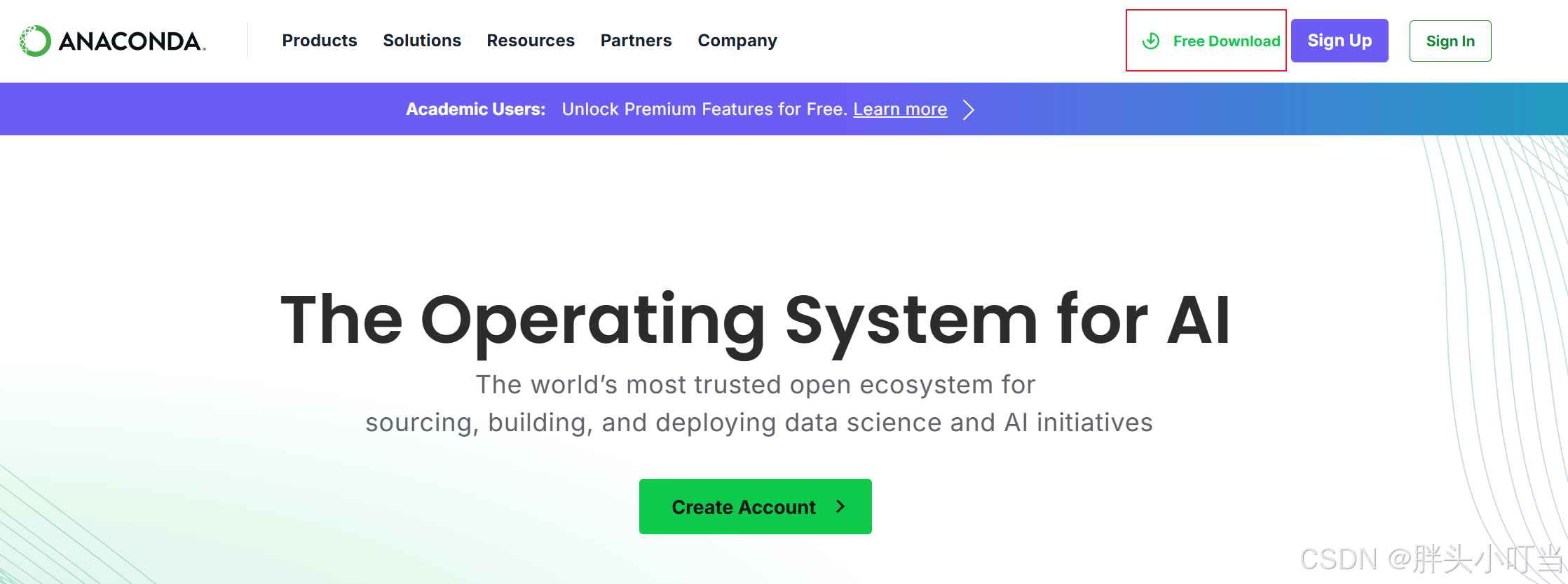Click the purple Sign Up button
The width and height of the screenshot is (1568, 584).
[1339, 41]
